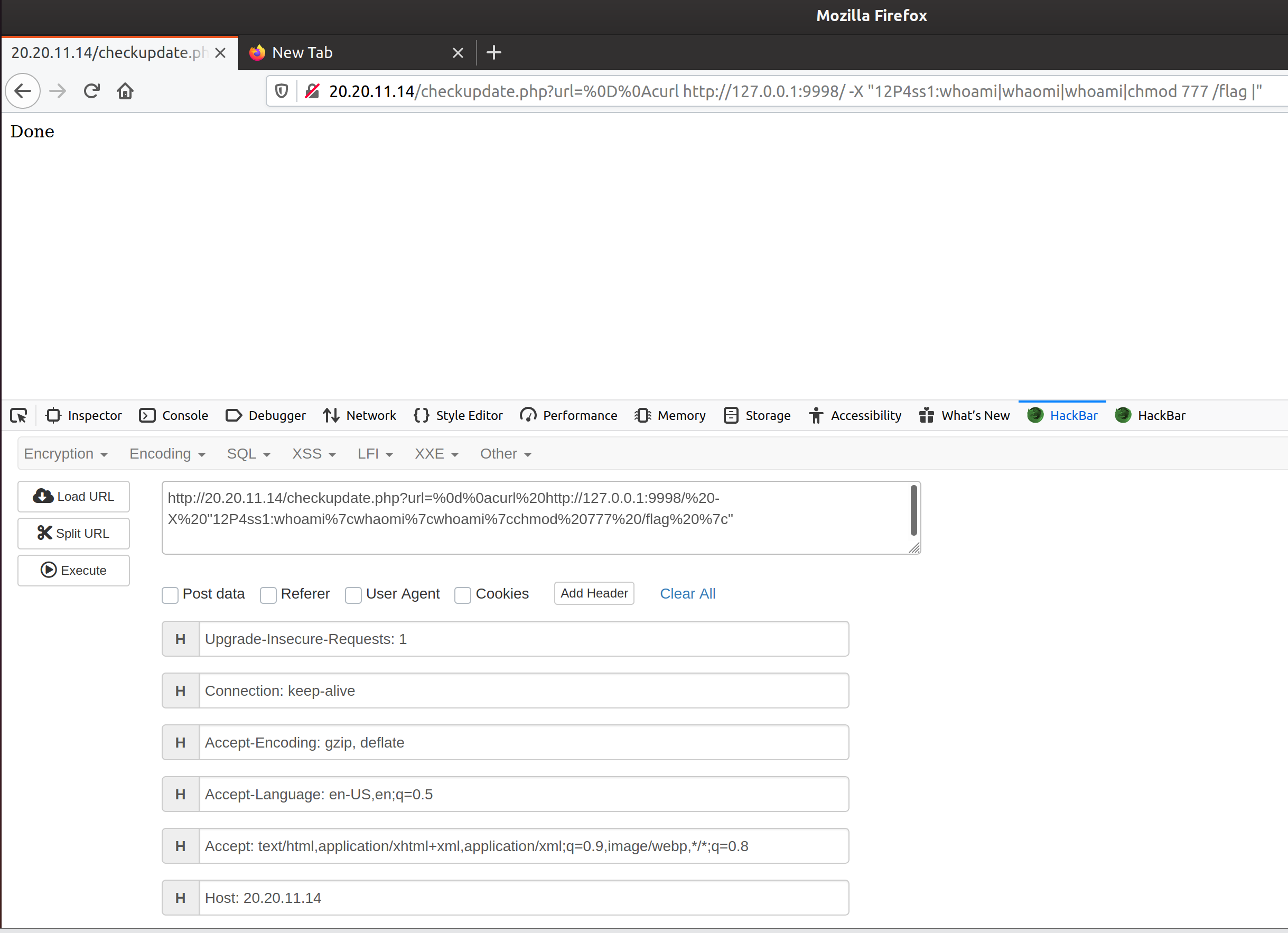Viewport: 1288px width, 933px height.
Task: Reload the current page
Action: 91,91
